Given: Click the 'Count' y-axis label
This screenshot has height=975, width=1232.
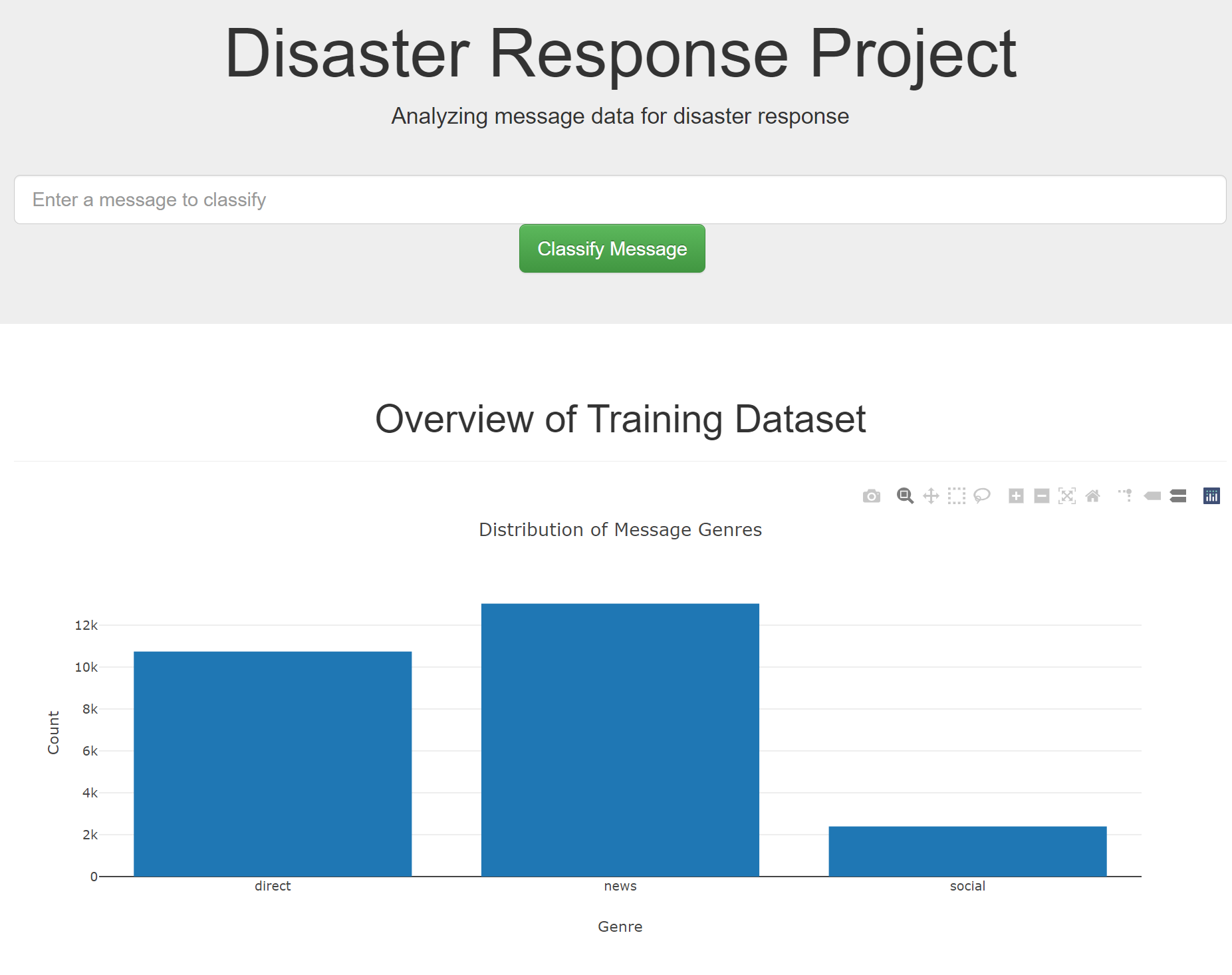Looking at the screenshot, I should pyautogui.click(x=53, y=732).
